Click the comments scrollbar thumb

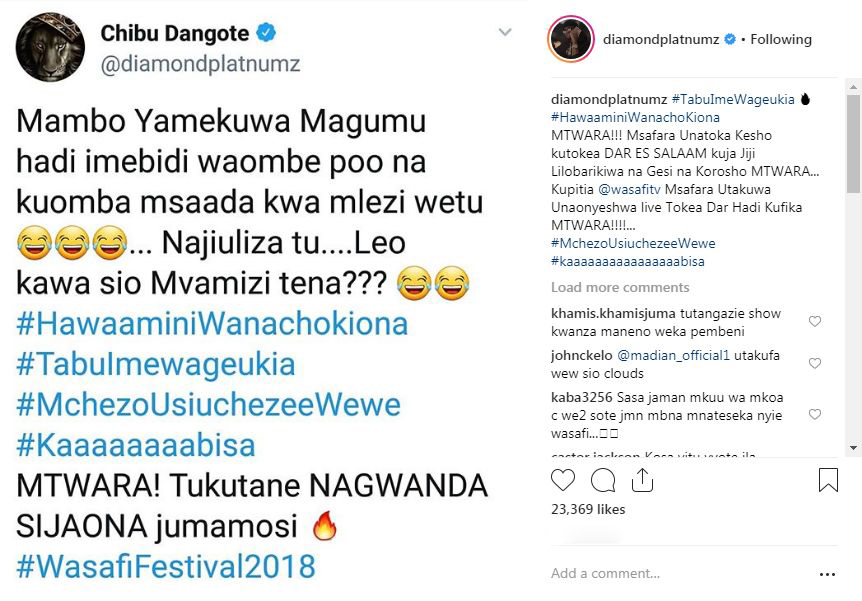pyautogui.click(x=853, y=144)
